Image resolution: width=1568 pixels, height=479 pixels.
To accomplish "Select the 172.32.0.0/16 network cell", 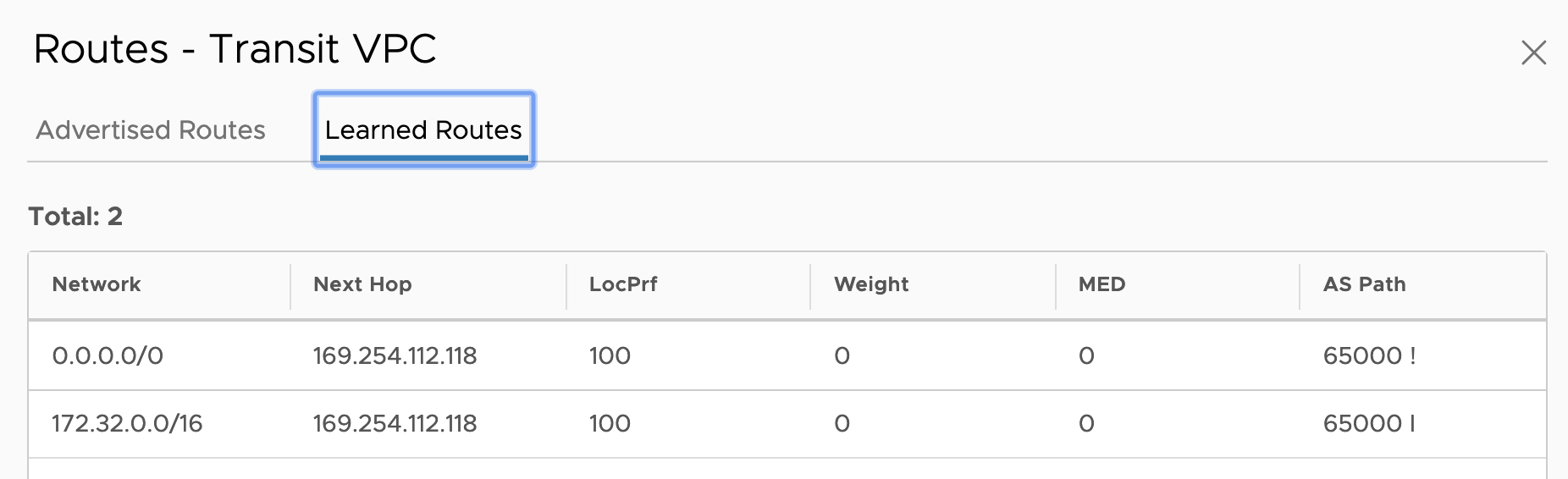I will pos(127,423).
